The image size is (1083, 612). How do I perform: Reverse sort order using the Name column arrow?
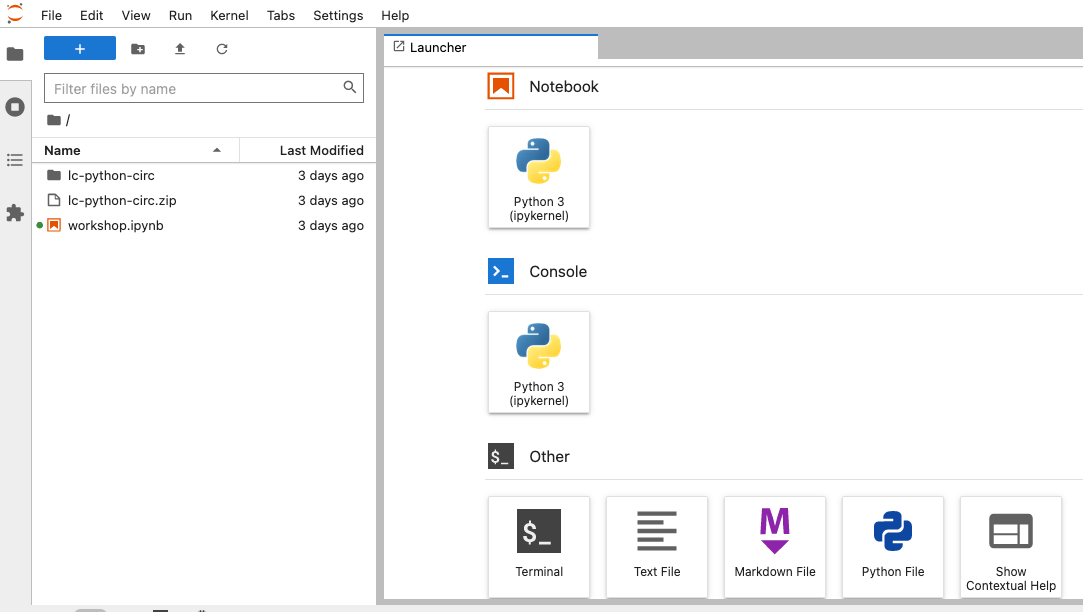point(217,150)
